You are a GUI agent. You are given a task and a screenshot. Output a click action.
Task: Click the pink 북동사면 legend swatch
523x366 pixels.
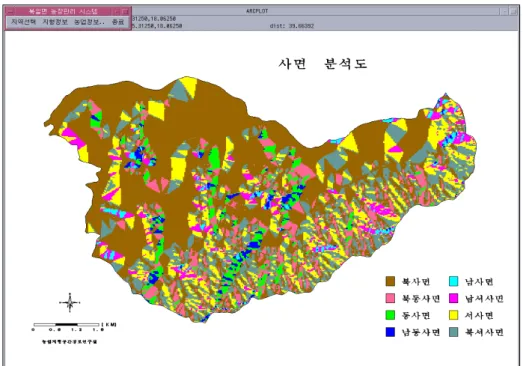(x=390, y=298)
